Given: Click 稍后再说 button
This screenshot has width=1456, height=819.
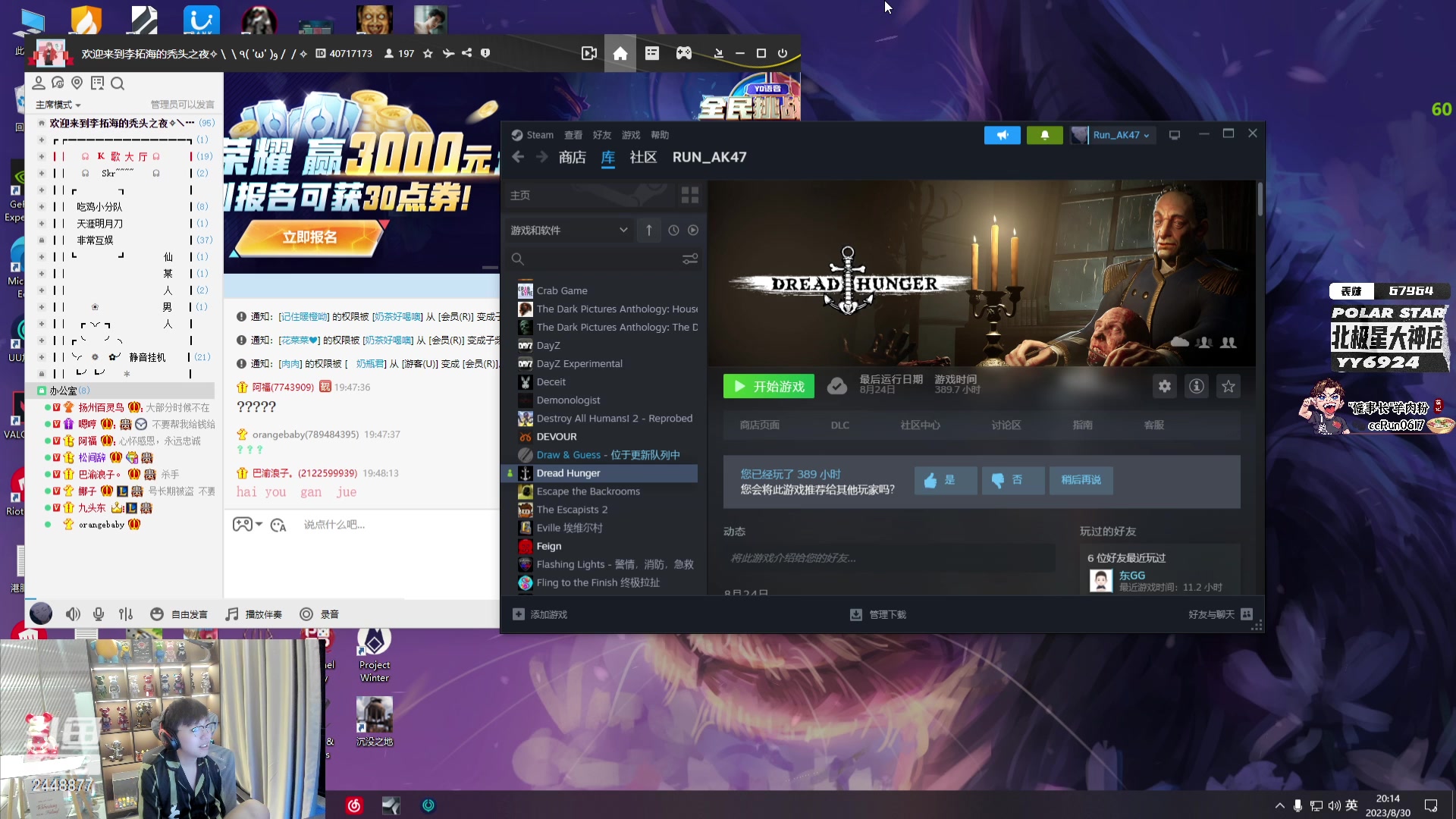Looking at the screenshot, I should [1081, 480].
